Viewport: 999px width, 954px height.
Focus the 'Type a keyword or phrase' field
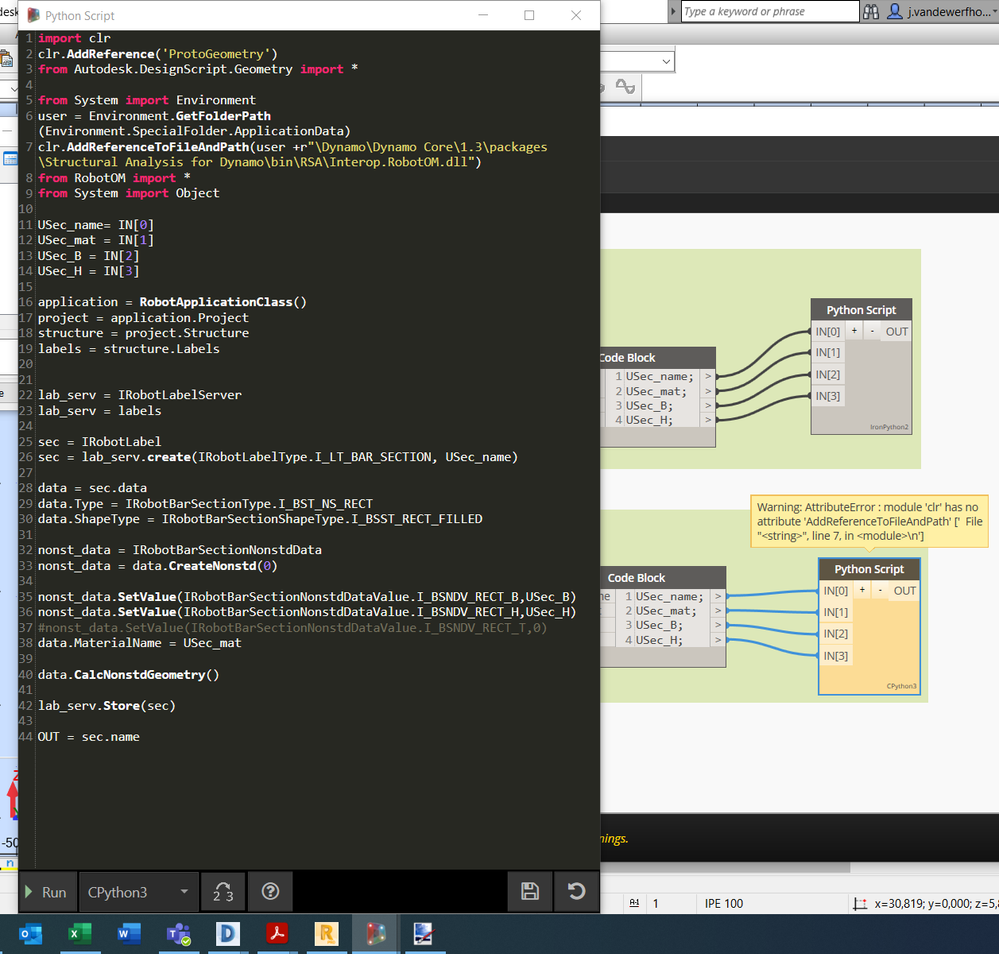[770, 11]
